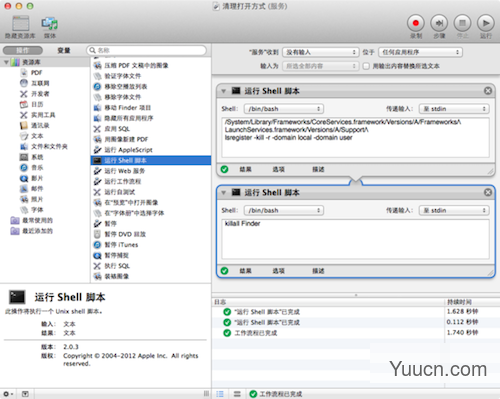Focus the 名称 search field
The height and width of the screenshot is (399, 500).
pos(147,50)
